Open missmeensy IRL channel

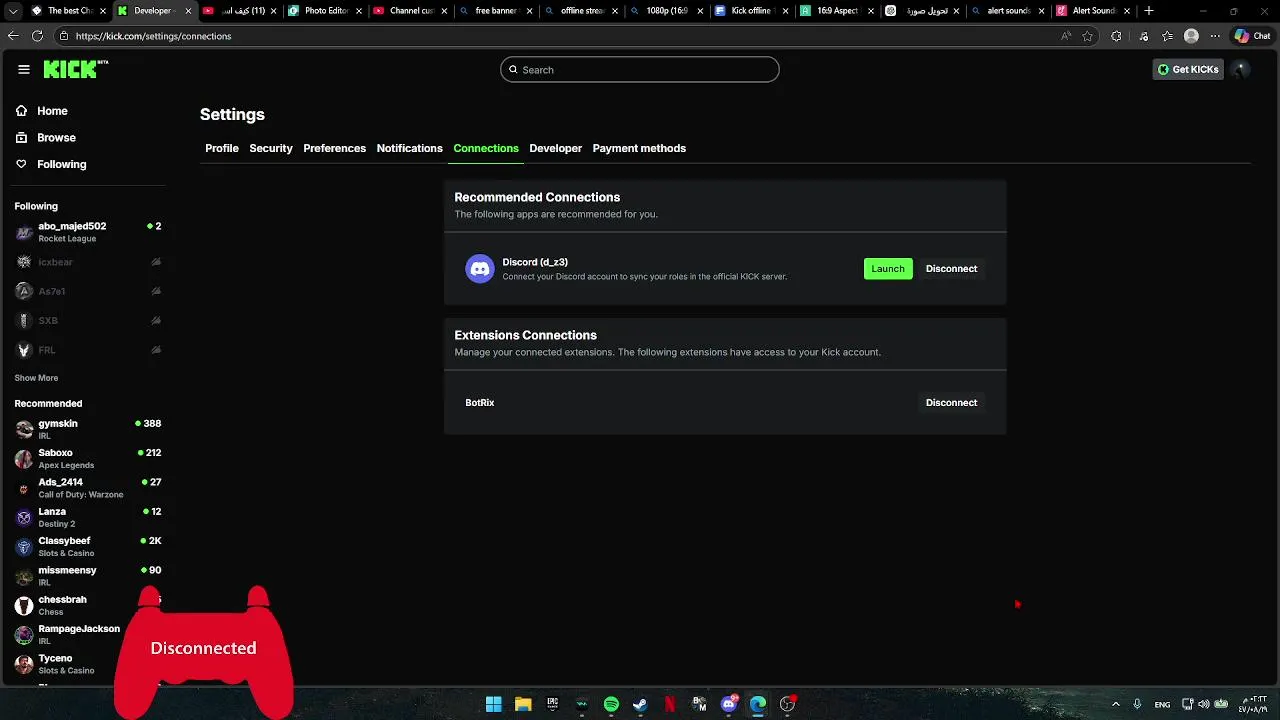88,576
